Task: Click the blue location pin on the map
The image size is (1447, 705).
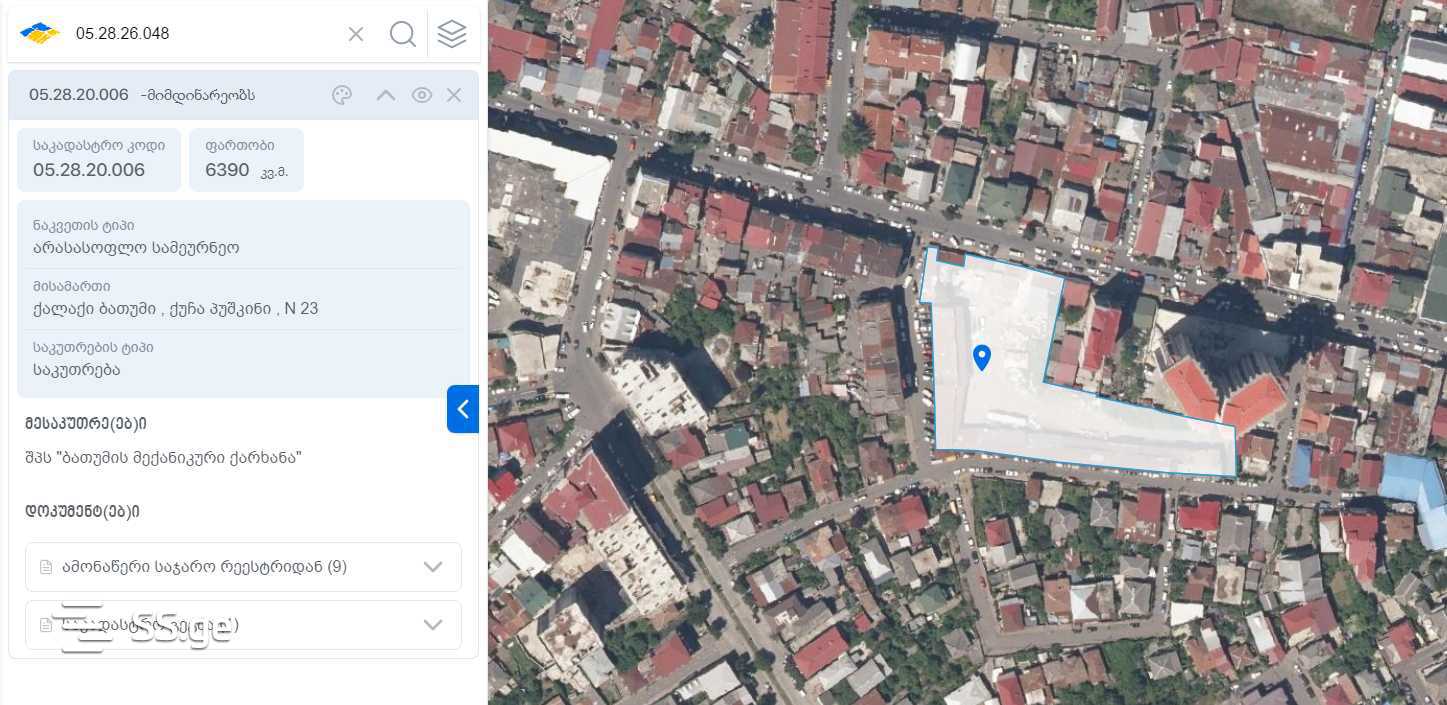Action: click(x=982, y=357)
